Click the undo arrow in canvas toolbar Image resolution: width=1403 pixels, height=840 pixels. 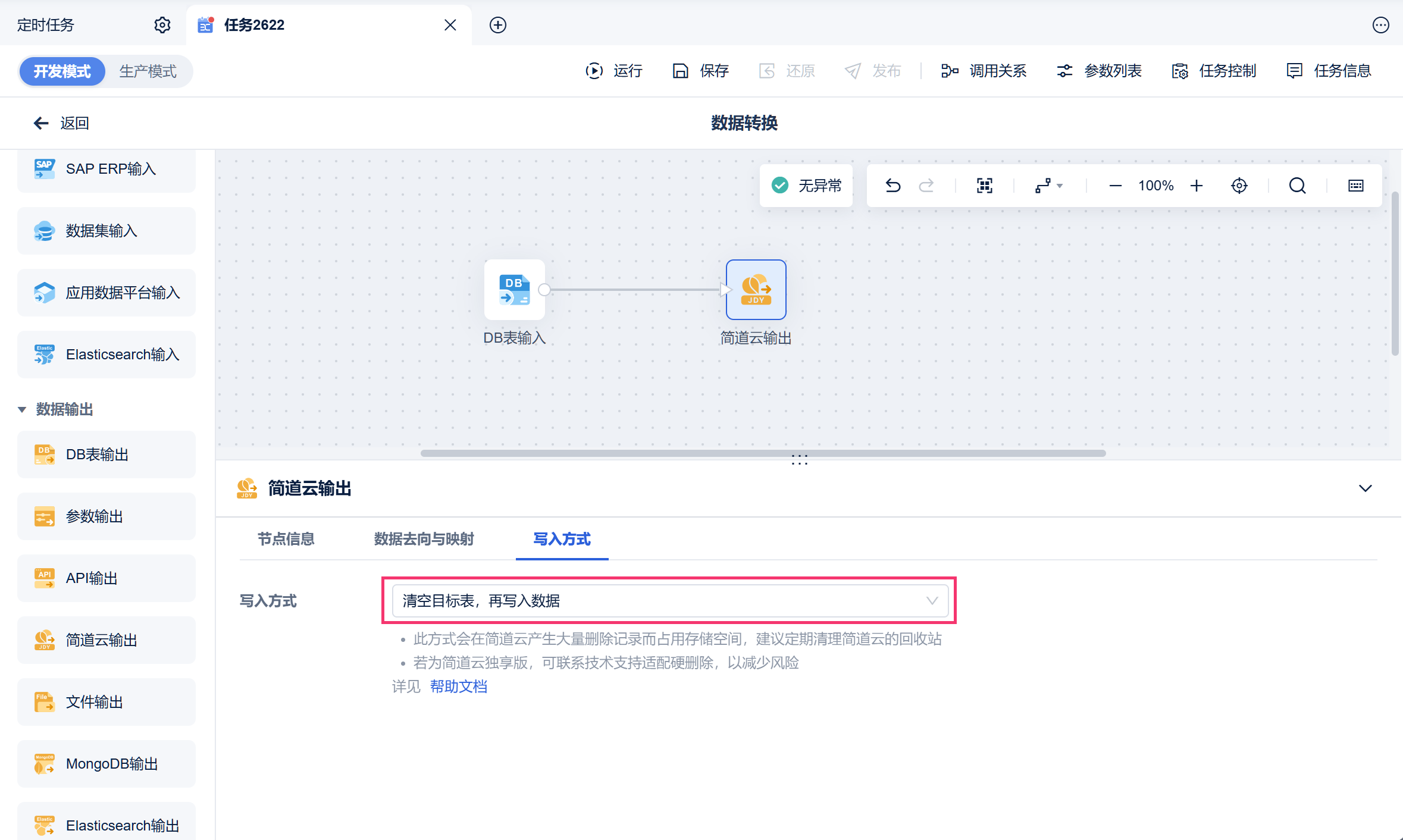point(892,186)
